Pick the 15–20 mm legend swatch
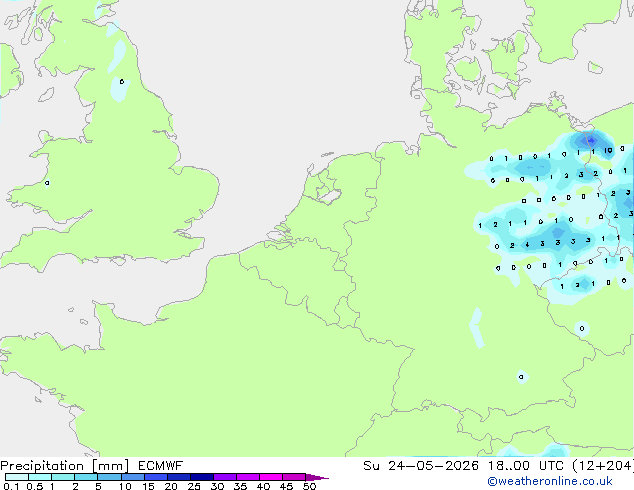 pyautogui.click(x=155, y=477)
